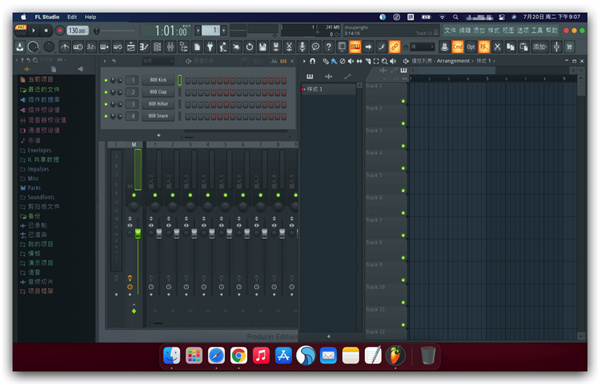Screen dimensions: 600x384
Task: Expand the 当前项目 browser item
Action: [36, 79]
